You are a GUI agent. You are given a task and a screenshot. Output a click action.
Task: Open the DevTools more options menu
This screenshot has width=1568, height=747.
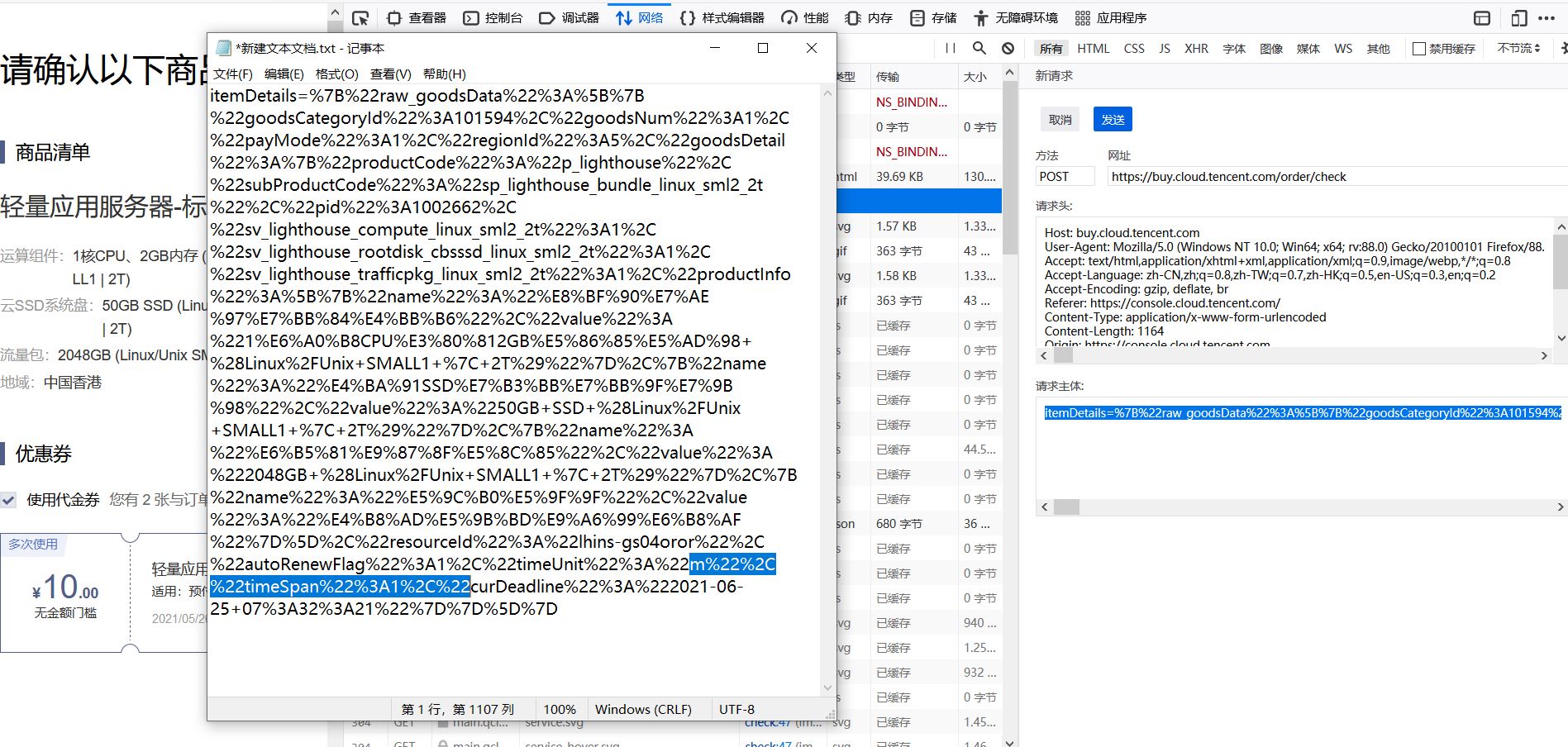point(1547,18)
